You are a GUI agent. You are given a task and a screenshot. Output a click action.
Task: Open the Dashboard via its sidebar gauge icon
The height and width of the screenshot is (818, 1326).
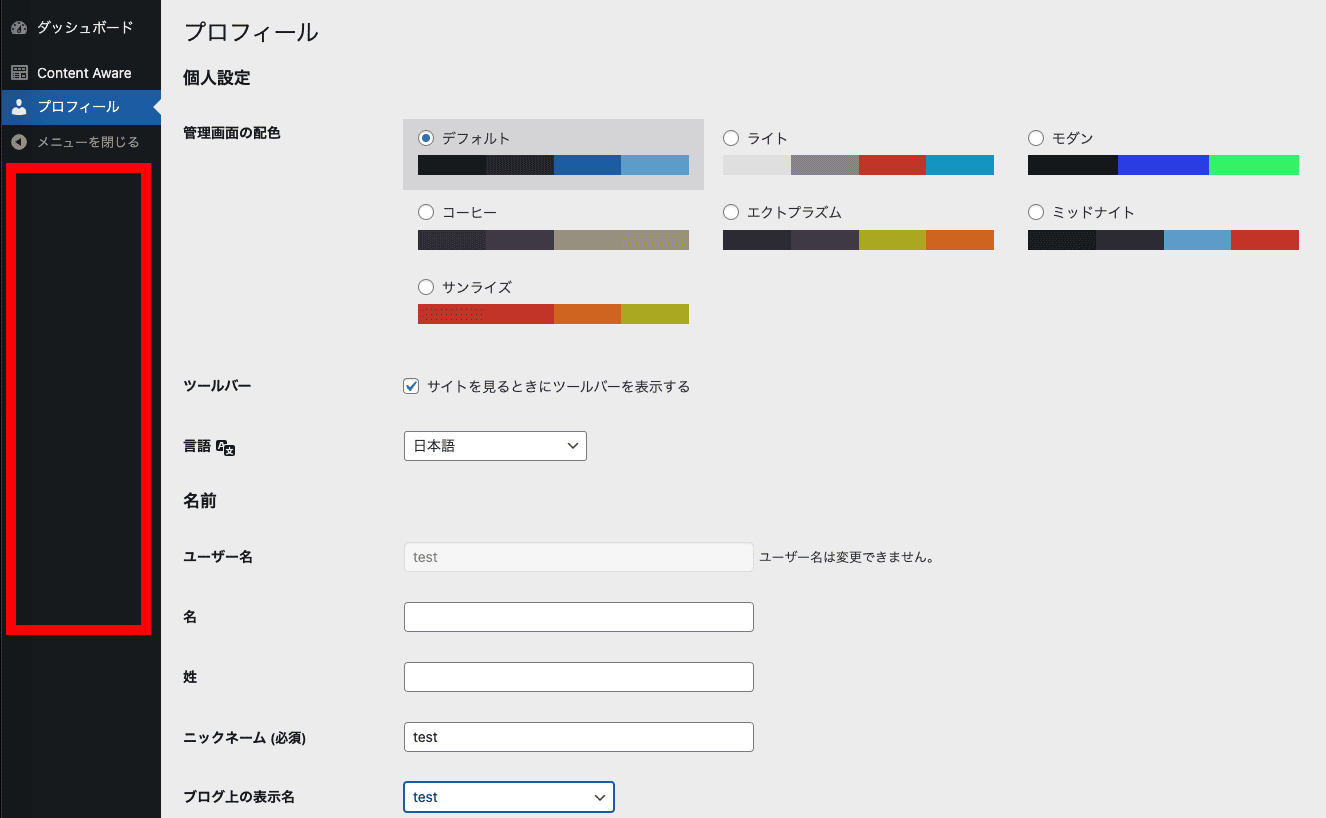[18, 27]
